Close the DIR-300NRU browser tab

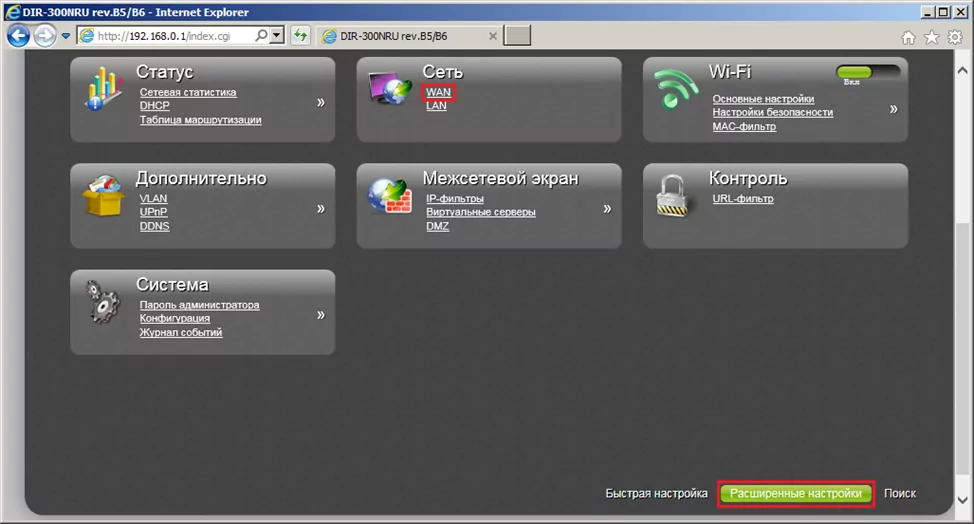[493, 36]
